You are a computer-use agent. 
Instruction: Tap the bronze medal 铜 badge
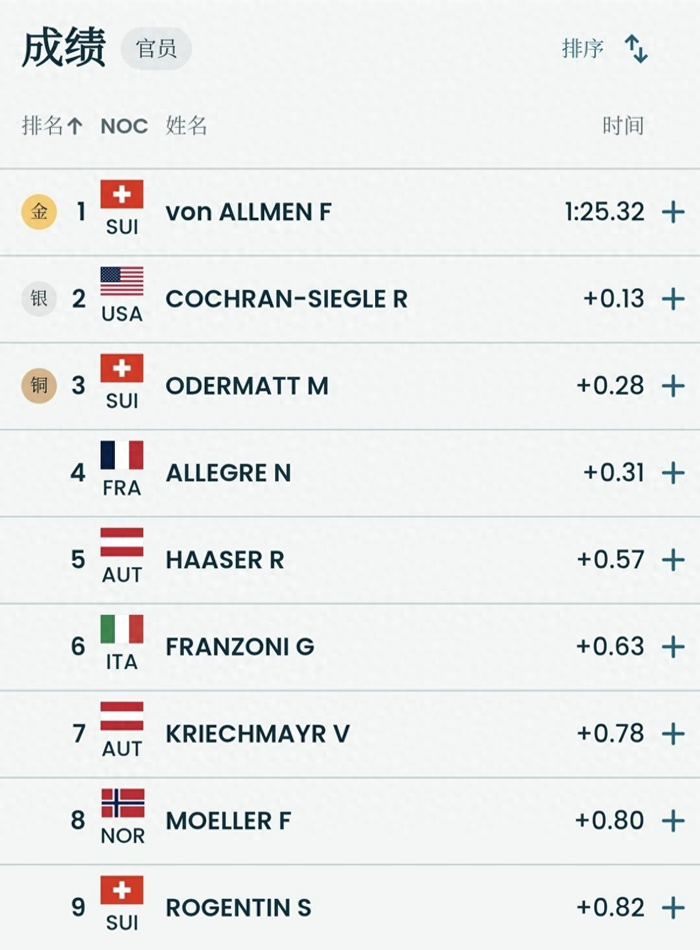click(x=39, y=386)
